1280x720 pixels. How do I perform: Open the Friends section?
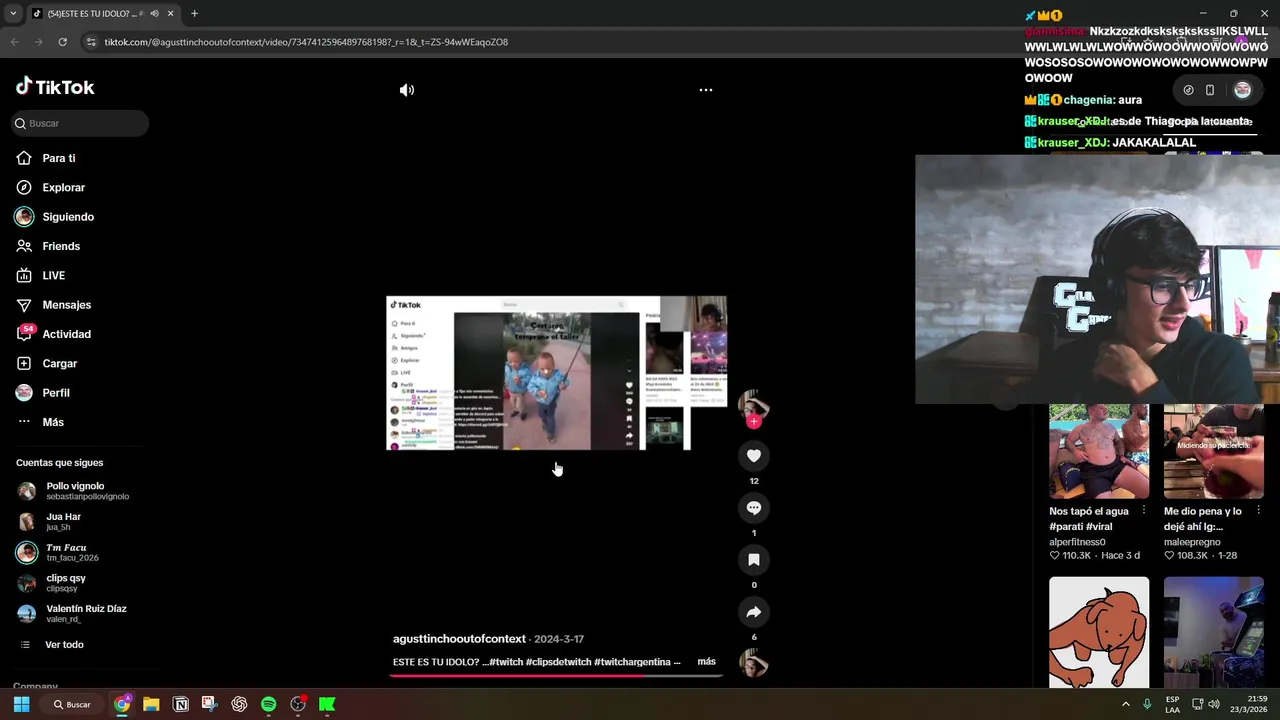pyautogui.click(x=60, y=246)
